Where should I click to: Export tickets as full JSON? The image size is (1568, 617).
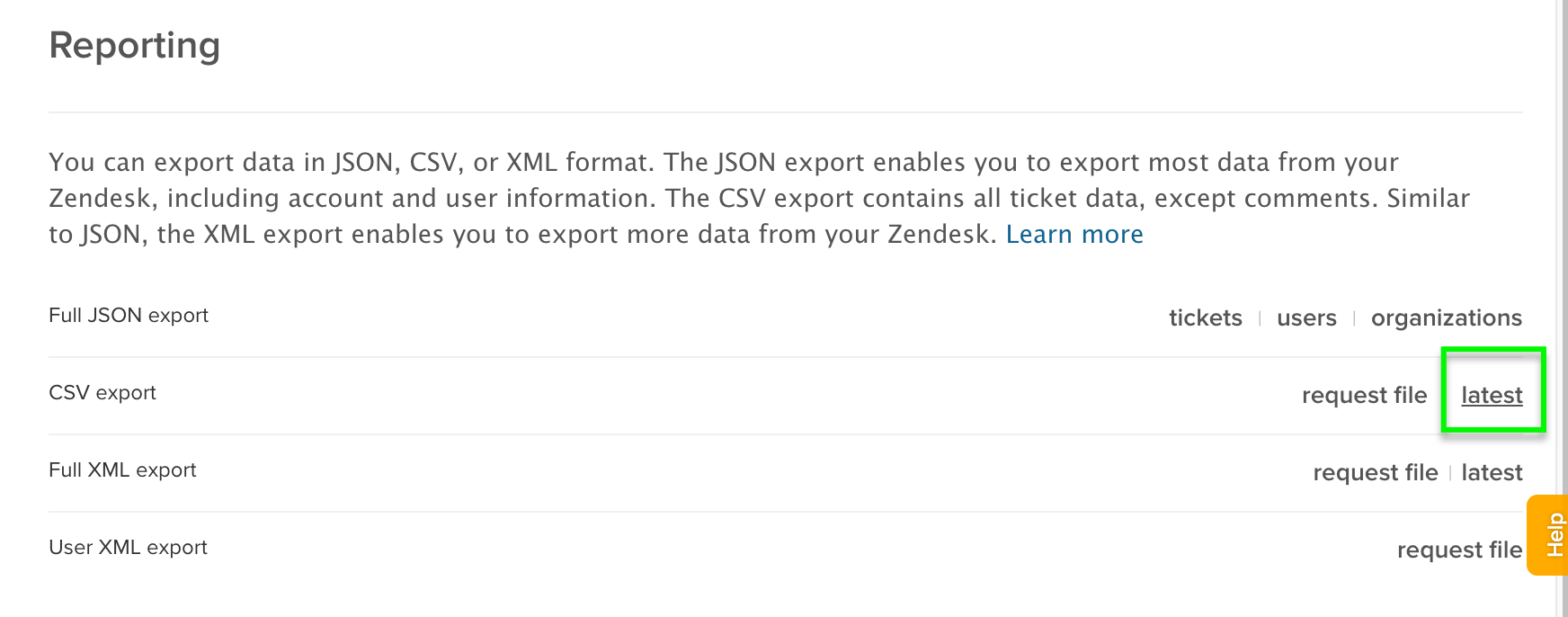(1205, 318)
